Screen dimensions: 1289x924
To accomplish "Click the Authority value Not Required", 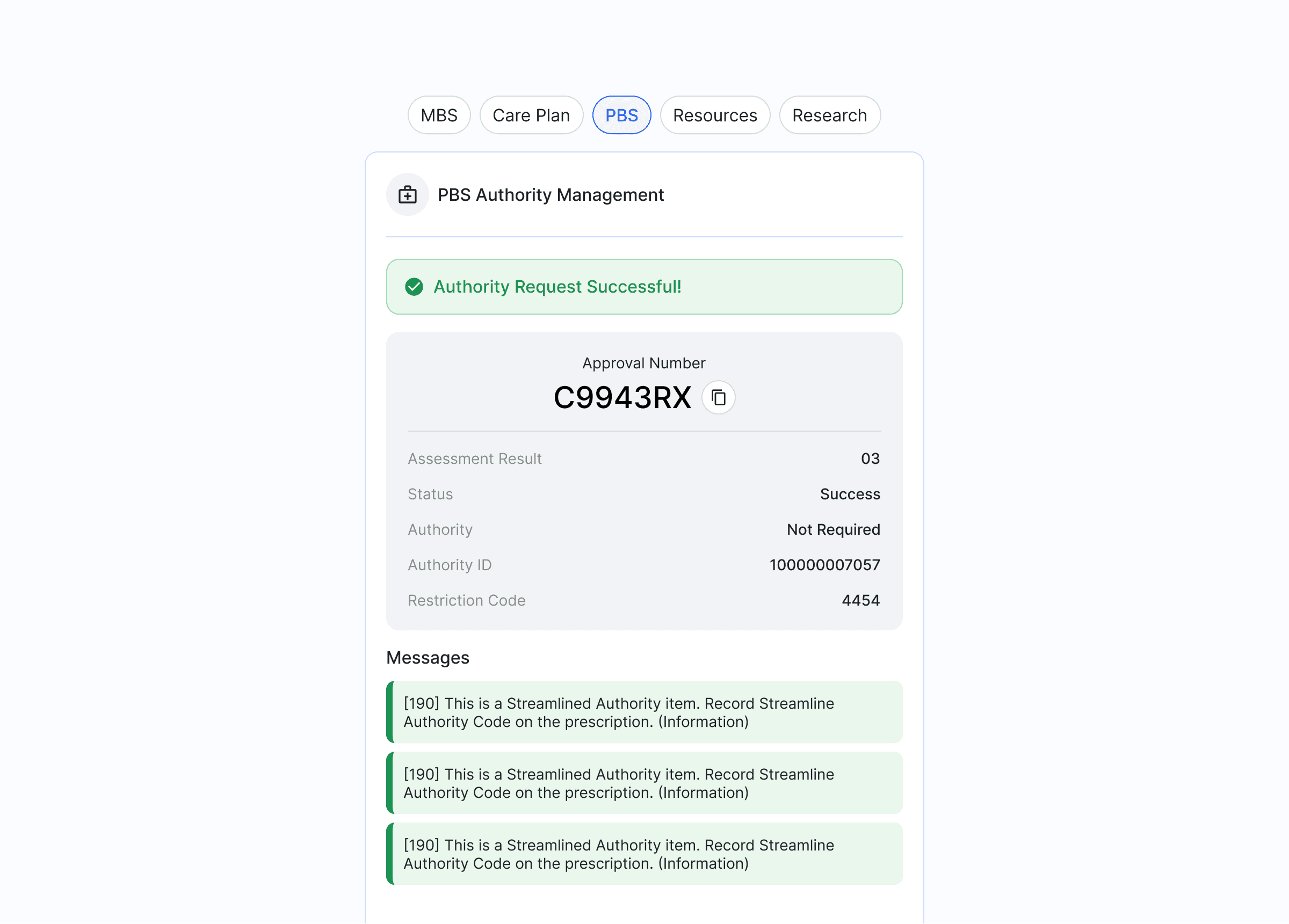I will [x=832, y=529].
